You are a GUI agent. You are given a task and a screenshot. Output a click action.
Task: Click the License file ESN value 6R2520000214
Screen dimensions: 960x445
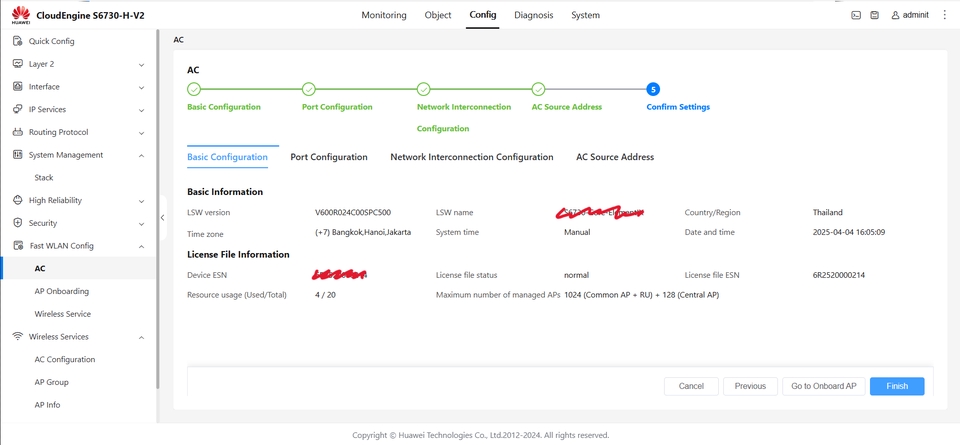click(839, 275)
